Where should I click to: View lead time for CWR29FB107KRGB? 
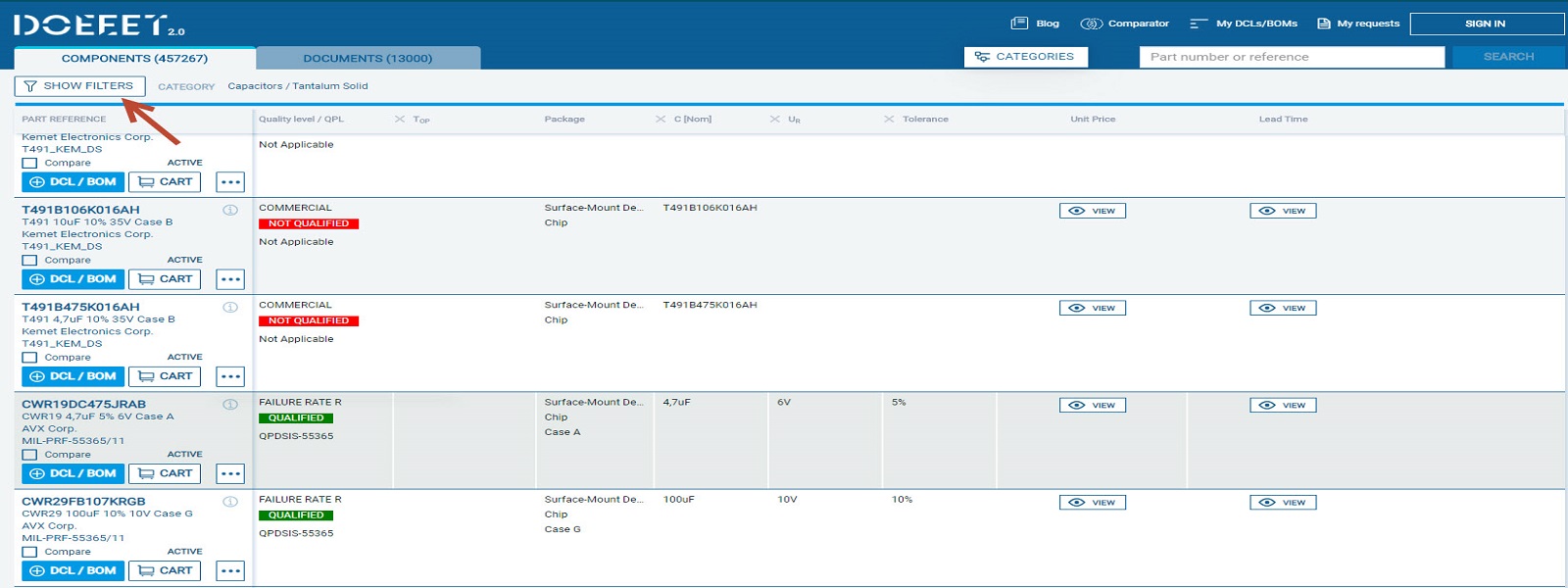[1283, 502]
